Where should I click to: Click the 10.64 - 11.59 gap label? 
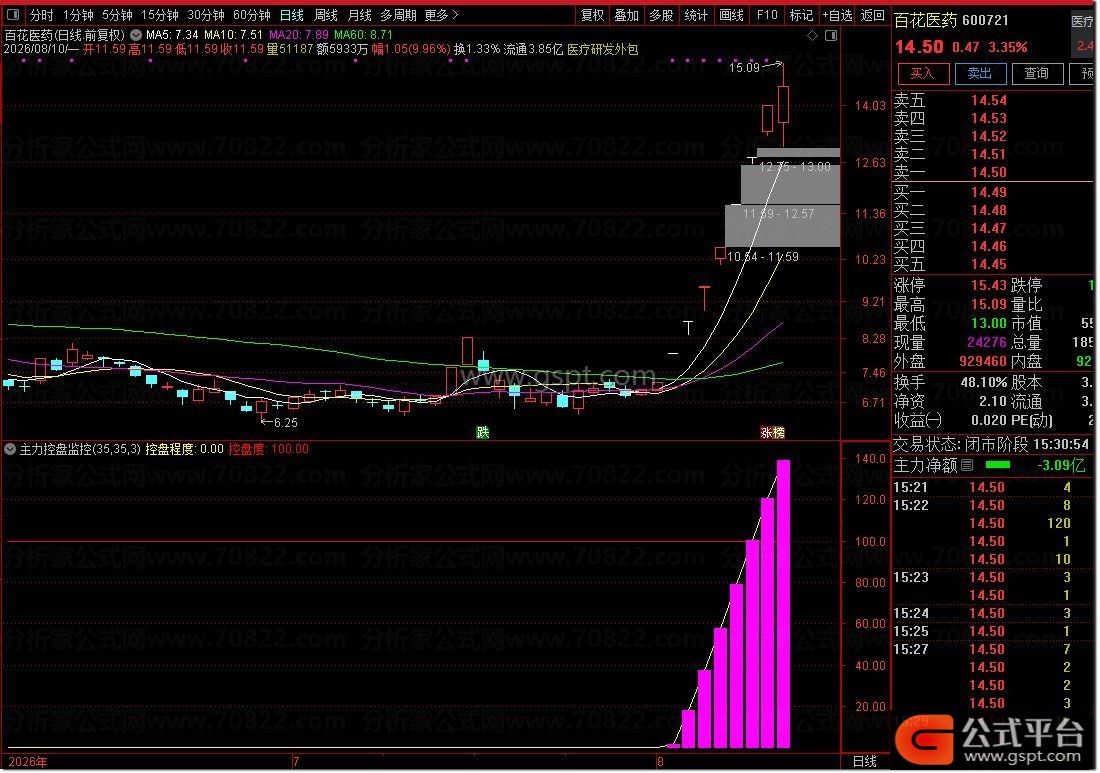(x=763, y=257)
